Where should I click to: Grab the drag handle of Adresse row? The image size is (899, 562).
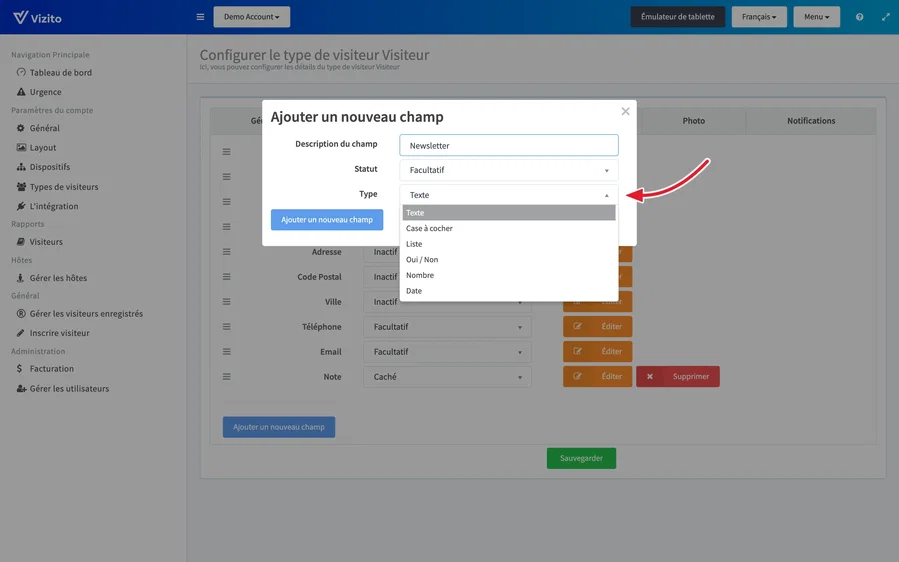226,252
